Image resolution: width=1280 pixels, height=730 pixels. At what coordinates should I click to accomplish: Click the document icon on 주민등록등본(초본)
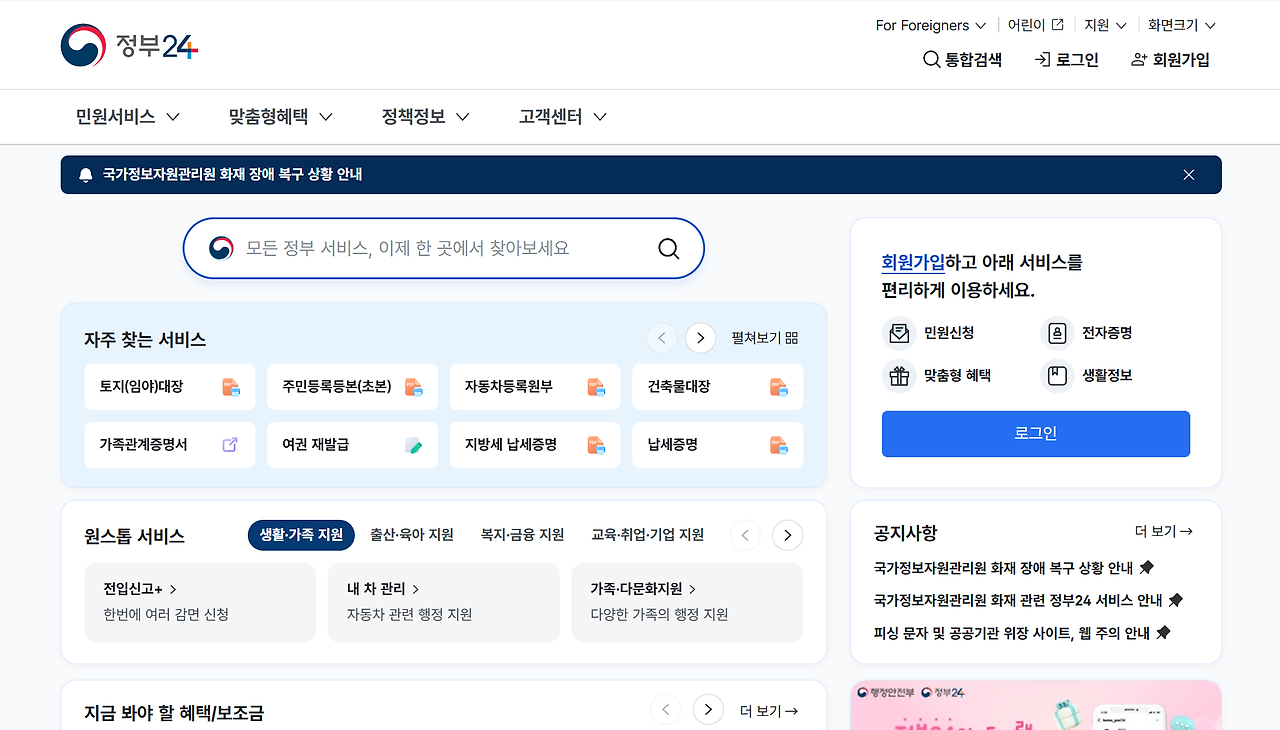tap(414, 387)
